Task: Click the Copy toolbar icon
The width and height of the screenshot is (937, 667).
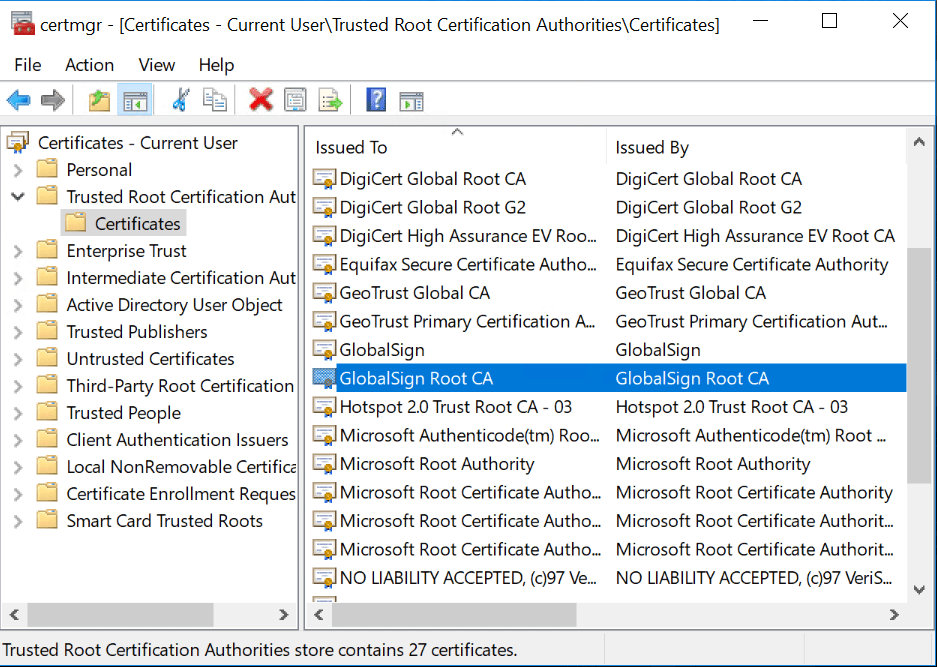Action: click(215, 99)
